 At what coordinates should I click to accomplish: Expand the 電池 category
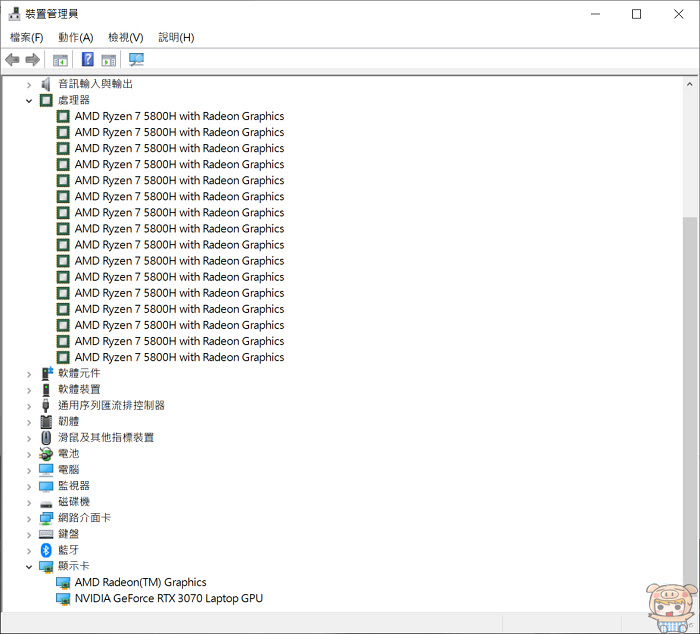[29, 454]
